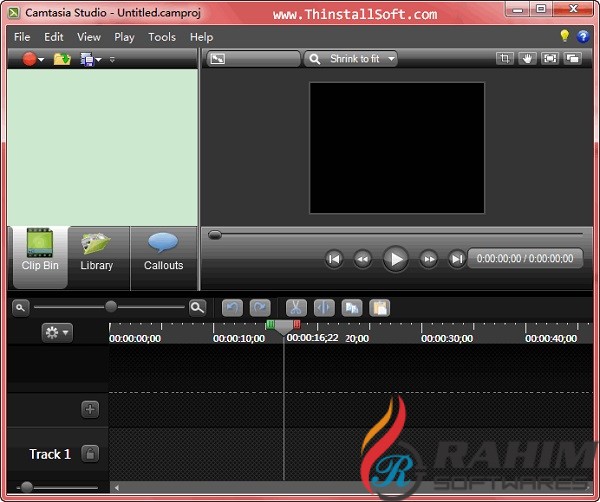Click the black video preview canvas
The width and height of the screenshot is (600, 502).
click(x=397, y=148)
